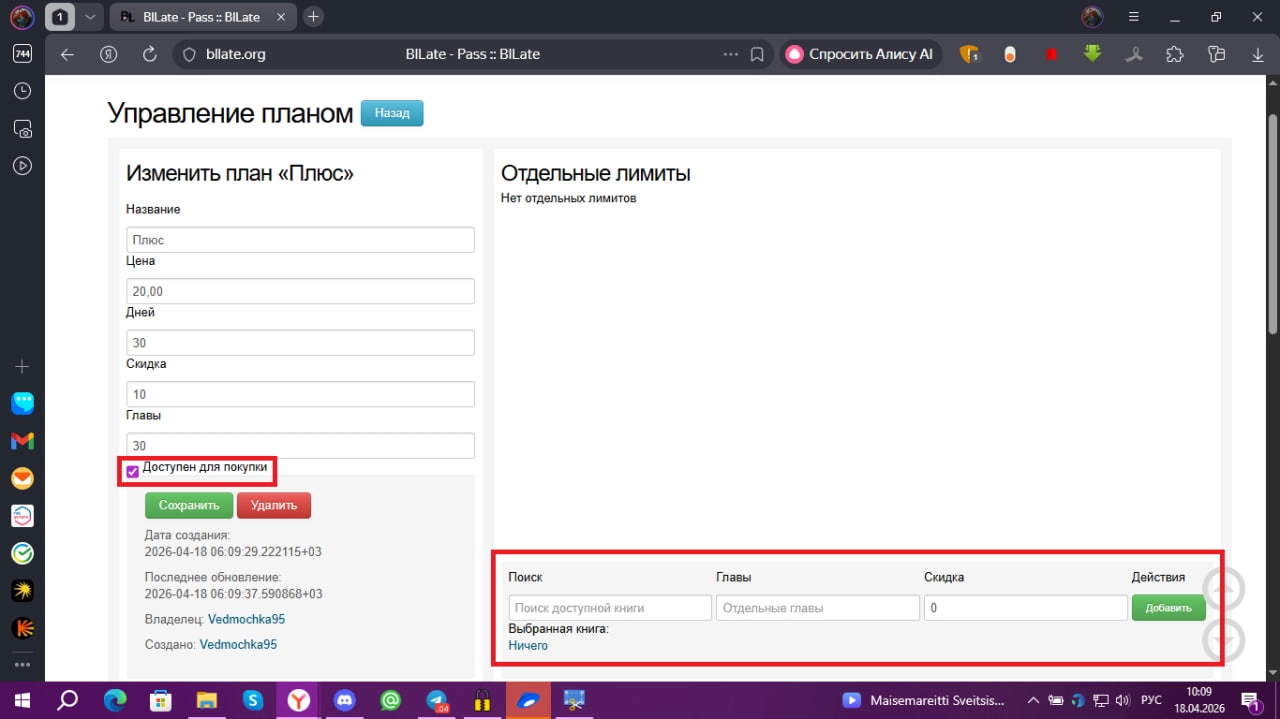Click the Скидка field showing 10
The image size is (1280, 719).
300,394
